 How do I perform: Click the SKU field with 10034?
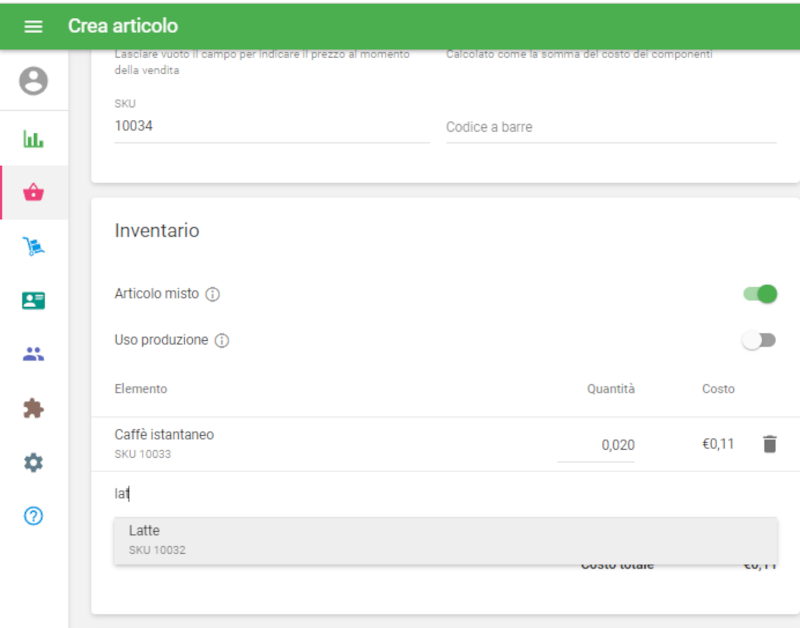271,127
